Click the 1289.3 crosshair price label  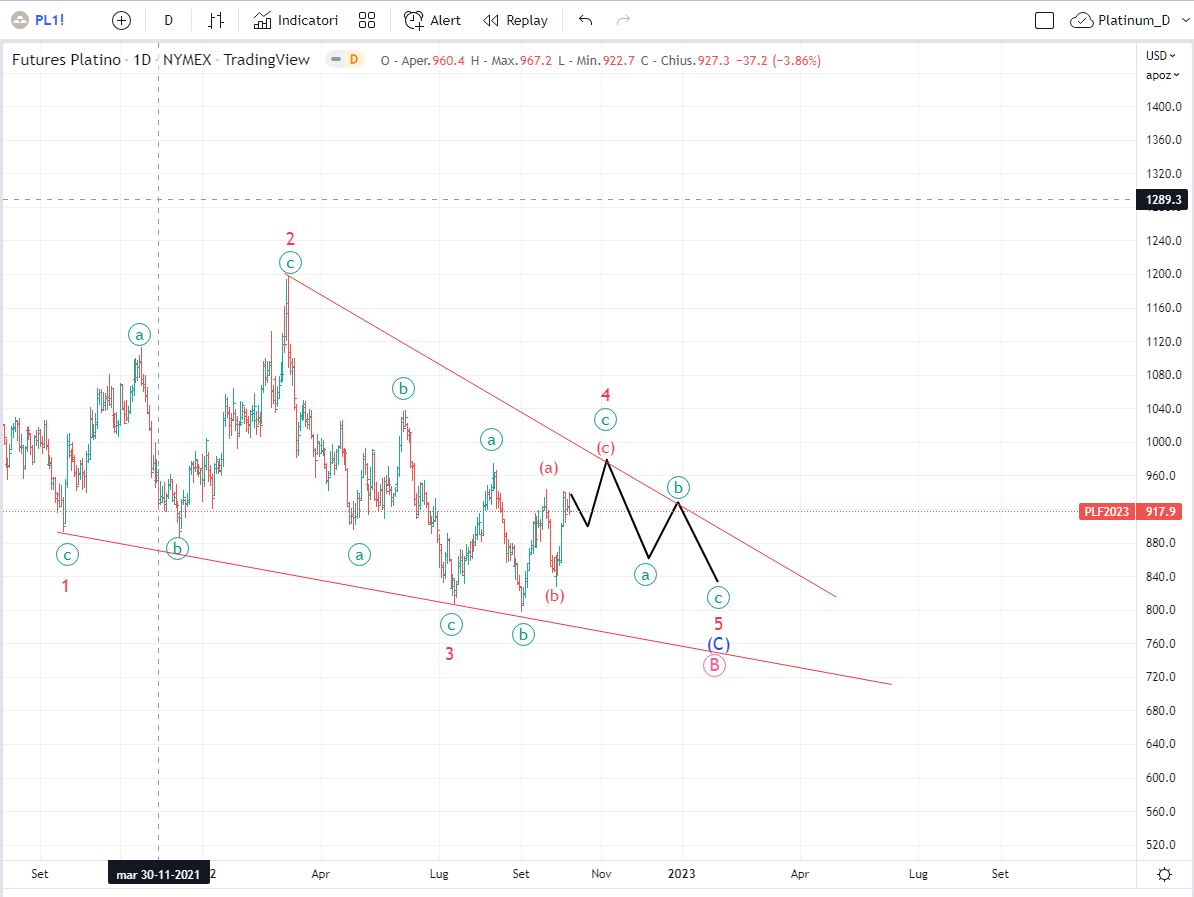point(1162,200)
